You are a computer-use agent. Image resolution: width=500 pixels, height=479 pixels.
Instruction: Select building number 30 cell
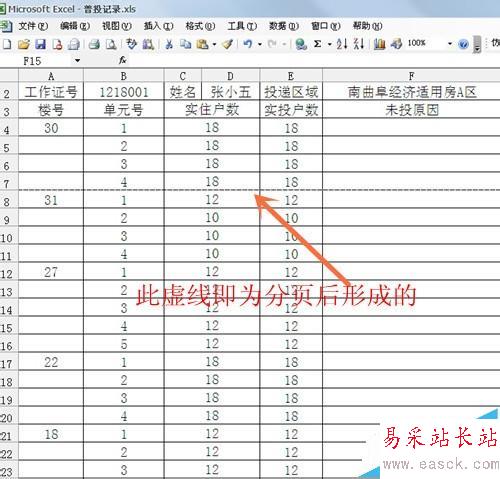tap(51, 128)
